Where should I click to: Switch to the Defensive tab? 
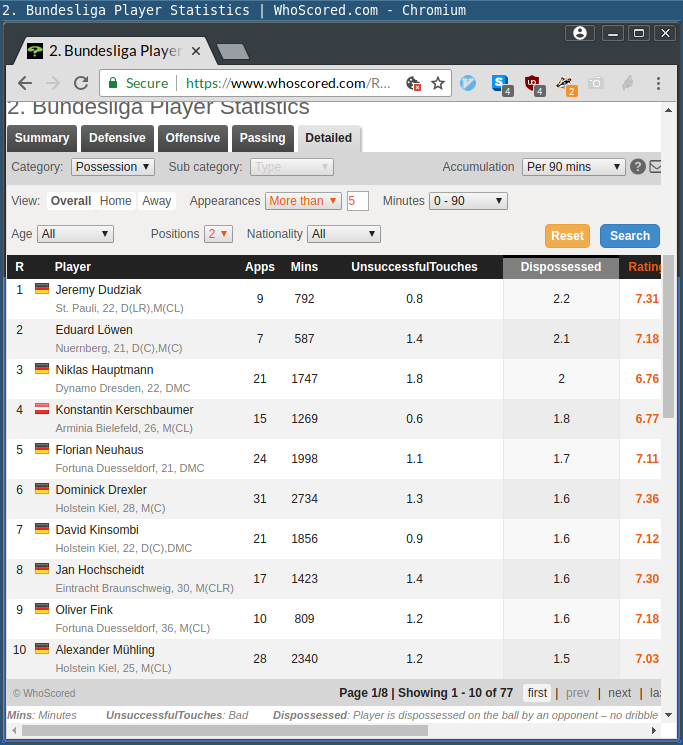[x=117, y=138]
